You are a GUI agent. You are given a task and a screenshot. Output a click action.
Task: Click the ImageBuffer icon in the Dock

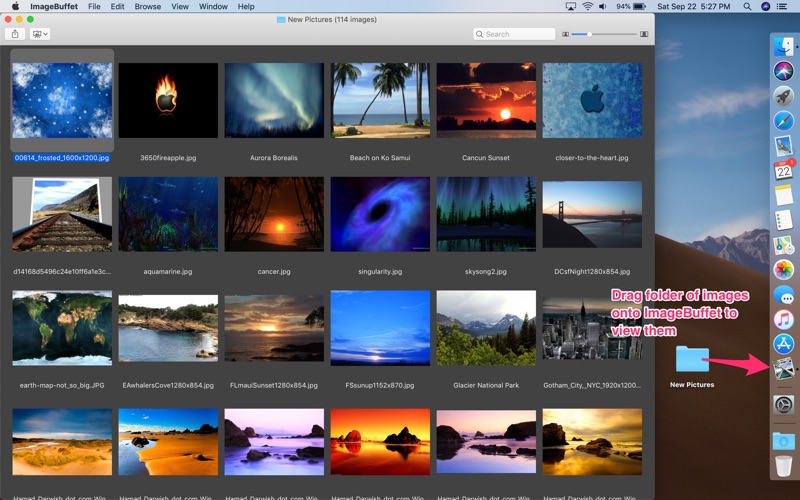point(784,368)
